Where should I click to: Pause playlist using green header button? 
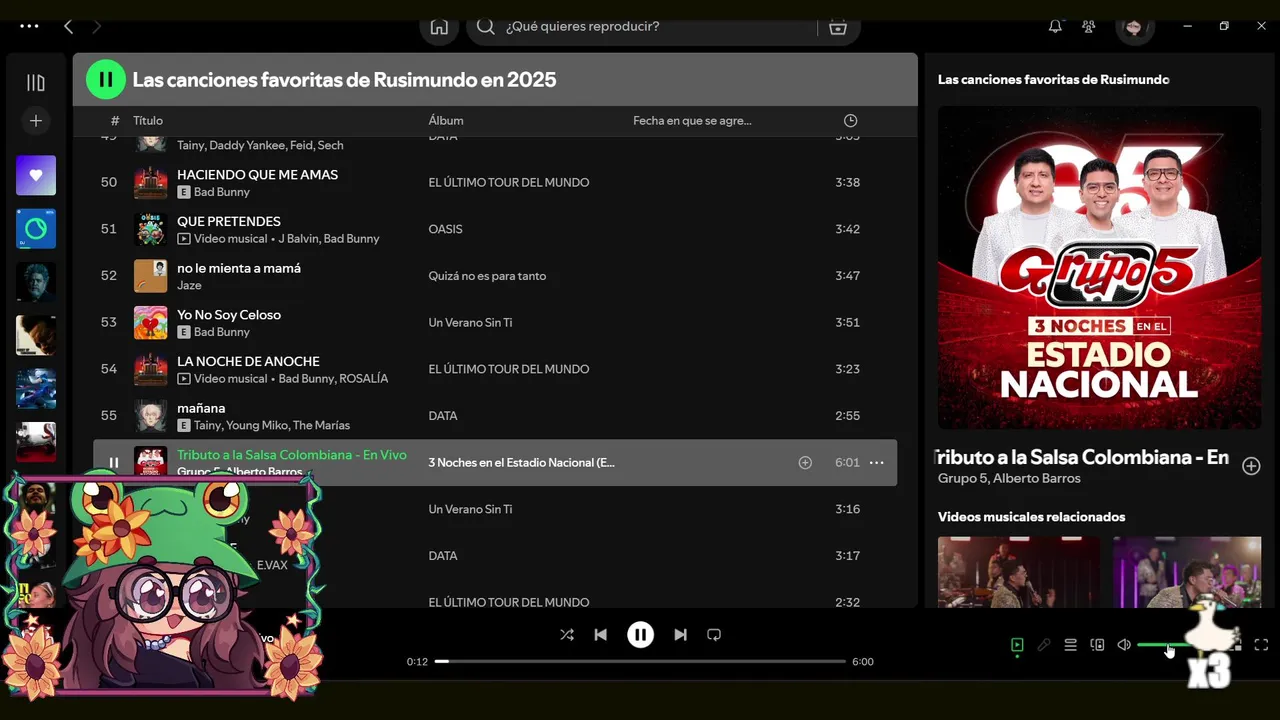click(x=106, y=79)
